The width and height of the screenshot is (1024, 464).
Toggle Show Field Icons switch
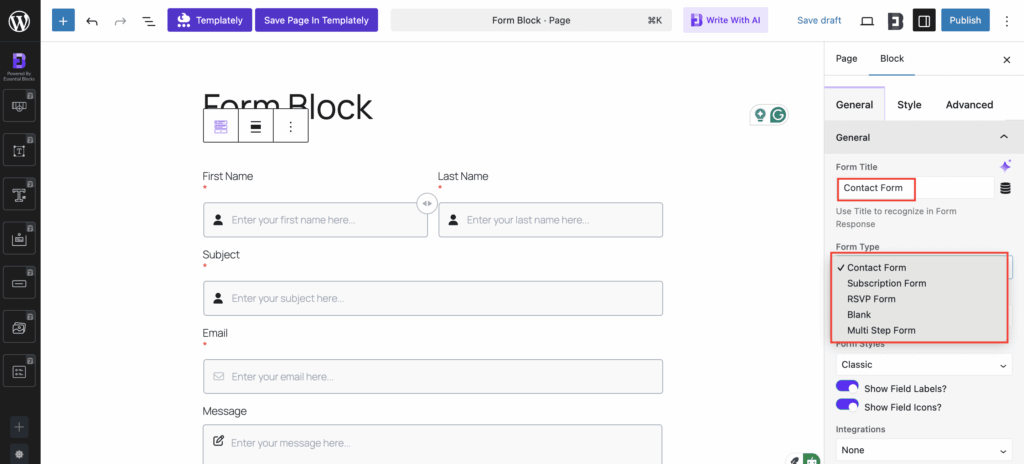pyautogui.click(x=847, y=406)
